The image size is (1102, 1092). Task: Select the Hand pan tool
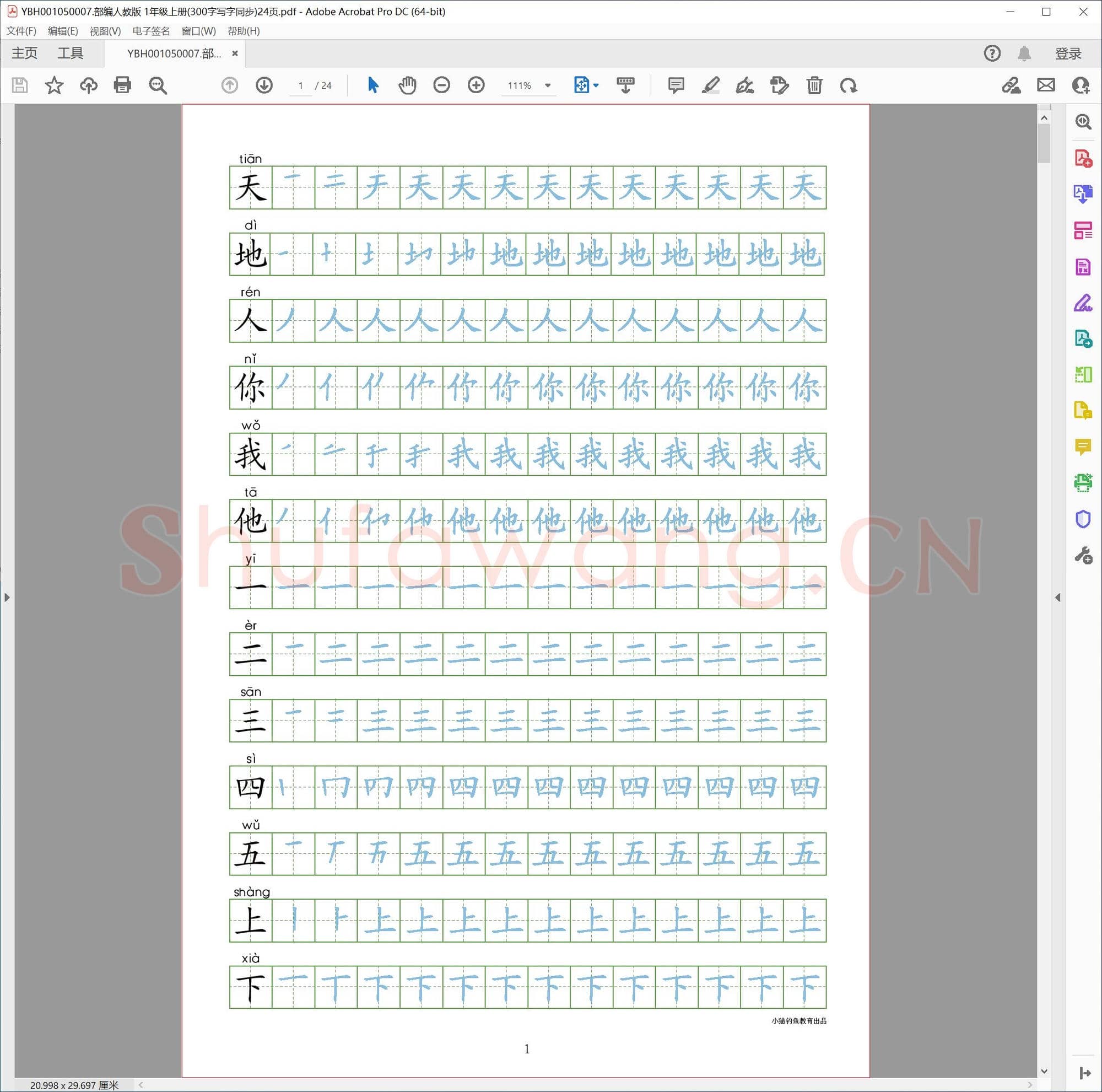point(407,85)
